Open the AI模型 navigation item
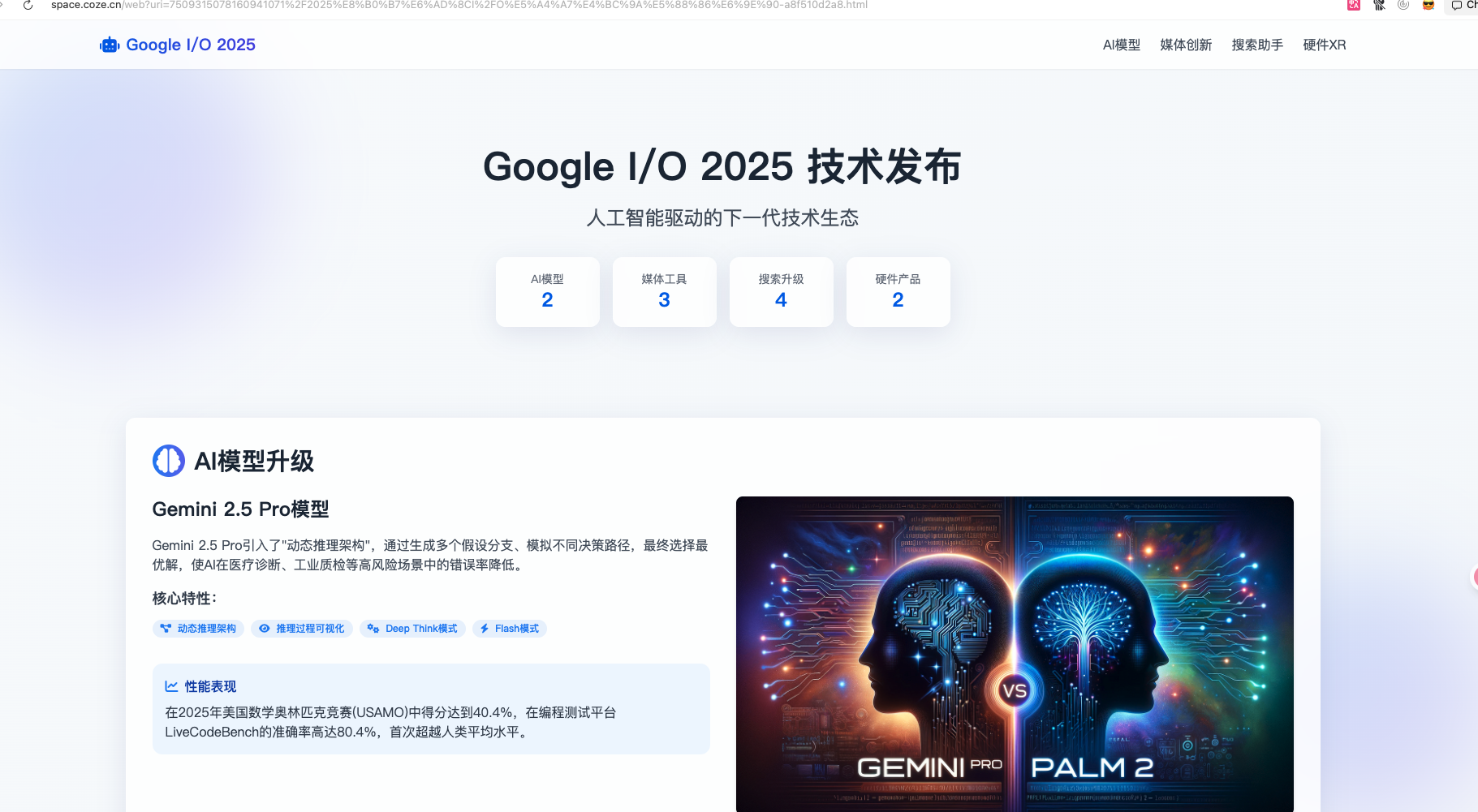Image resolution: width=1478 pixels, height=812 pixels. coord(1122,45)
